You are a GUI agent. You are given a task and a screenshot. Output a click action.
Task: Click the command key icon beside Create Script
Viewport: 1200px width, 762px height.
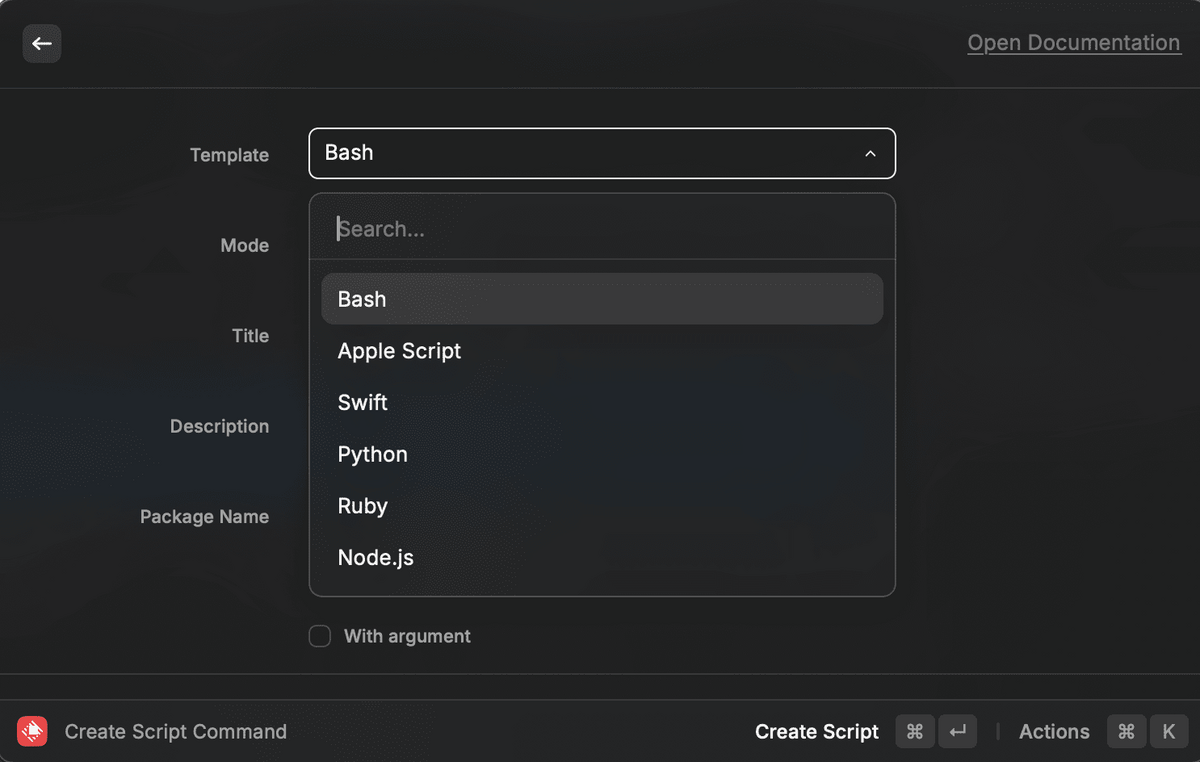click(913, 731)
